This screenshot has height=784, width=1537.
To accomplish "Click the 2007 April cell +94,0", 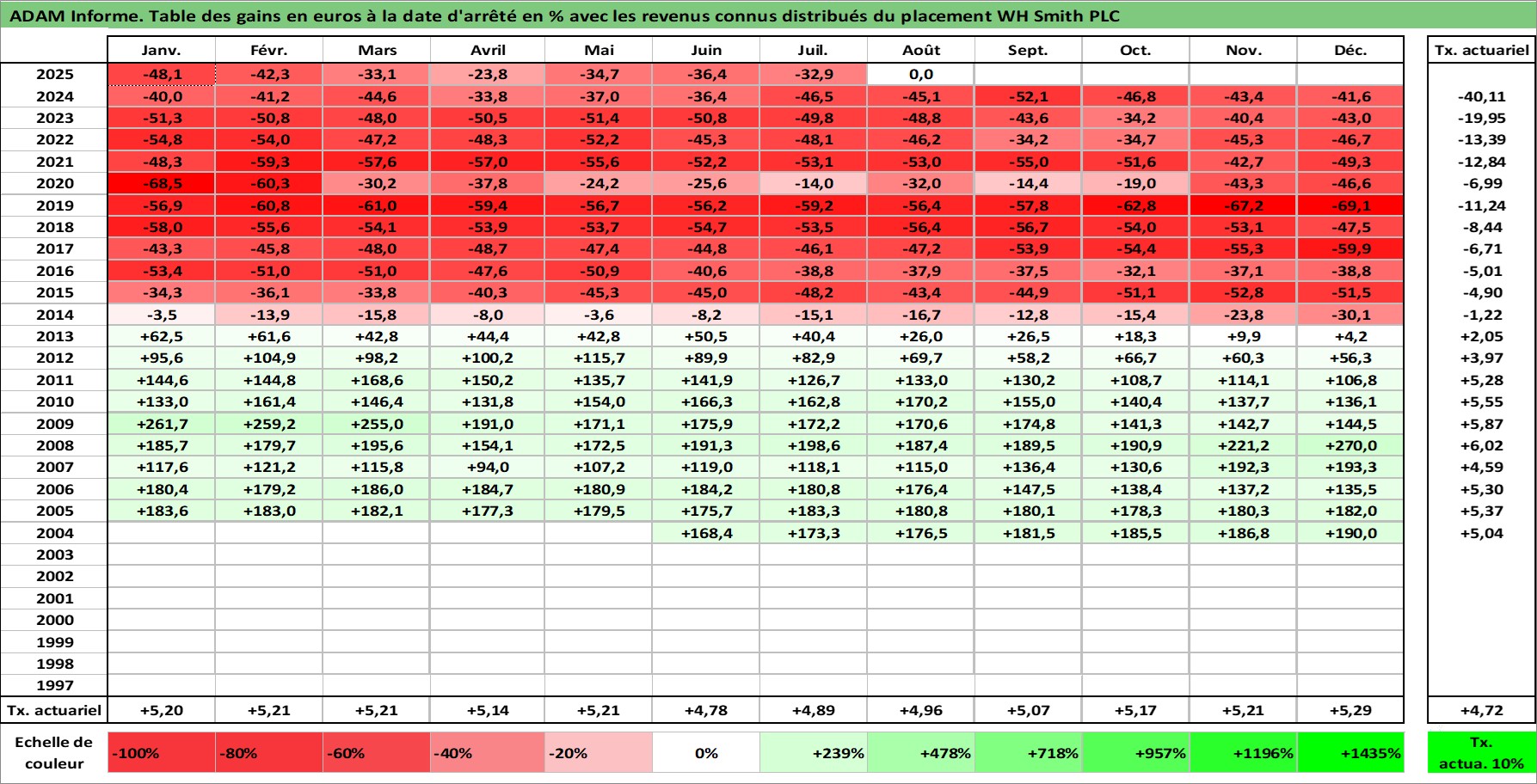I will coord(488,468).
